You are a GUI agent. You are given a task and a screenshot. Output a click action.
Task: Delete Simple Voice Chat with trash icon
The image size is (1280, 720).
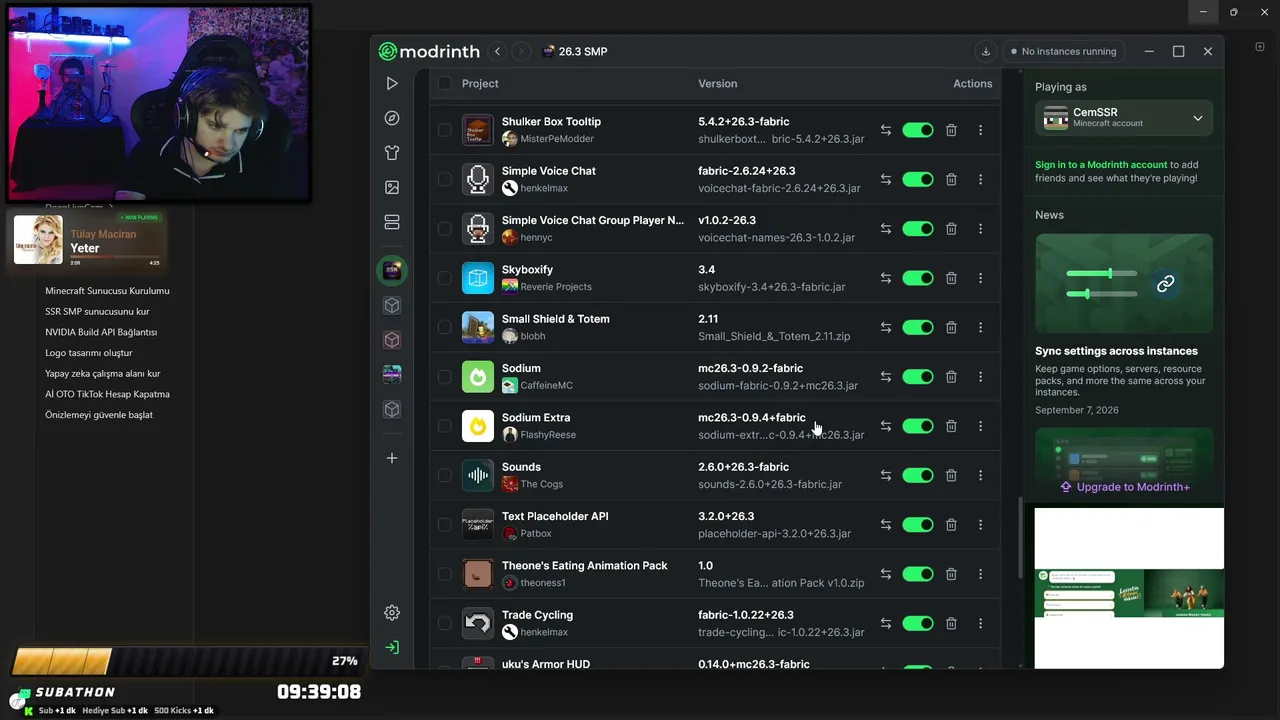point(951,180)
